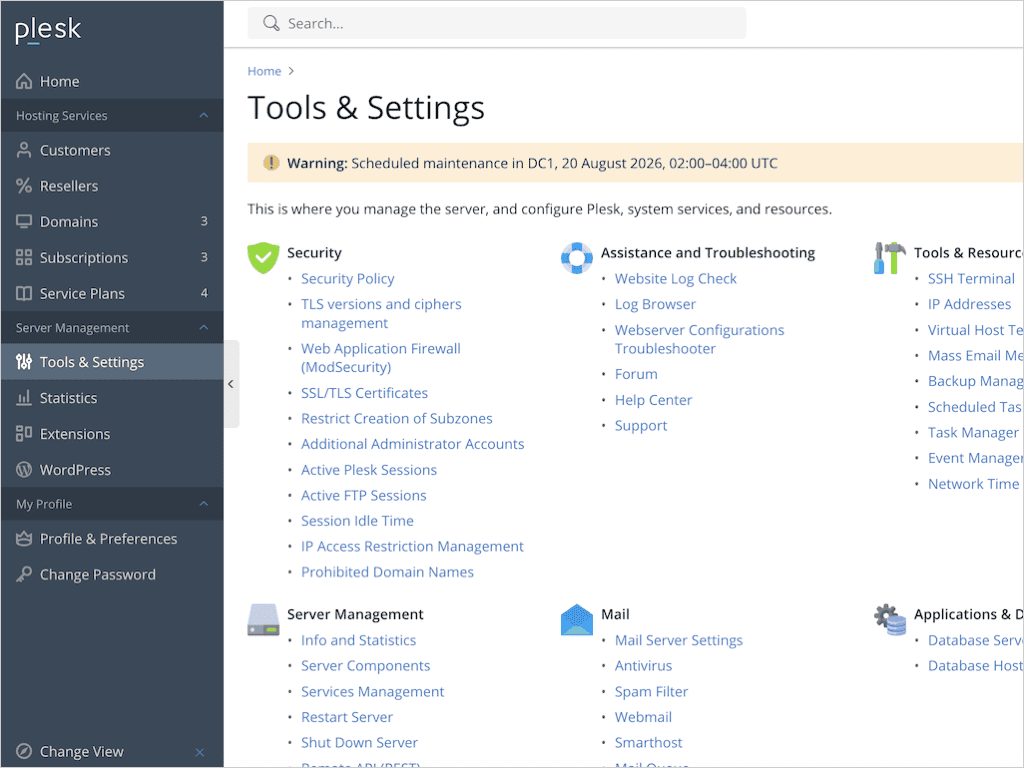Click the Subscriptions grid icon
Image resolution: width=1024 pixels, height=768 pixels.
[24, 257]
